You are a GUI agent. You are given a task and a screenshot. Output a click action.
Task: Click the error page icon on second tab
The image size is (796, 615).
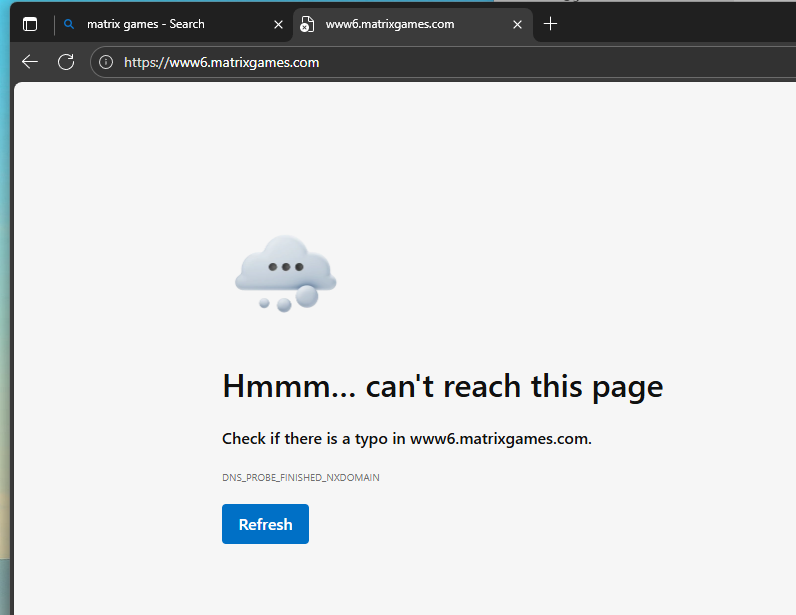[x=307, y=24]
